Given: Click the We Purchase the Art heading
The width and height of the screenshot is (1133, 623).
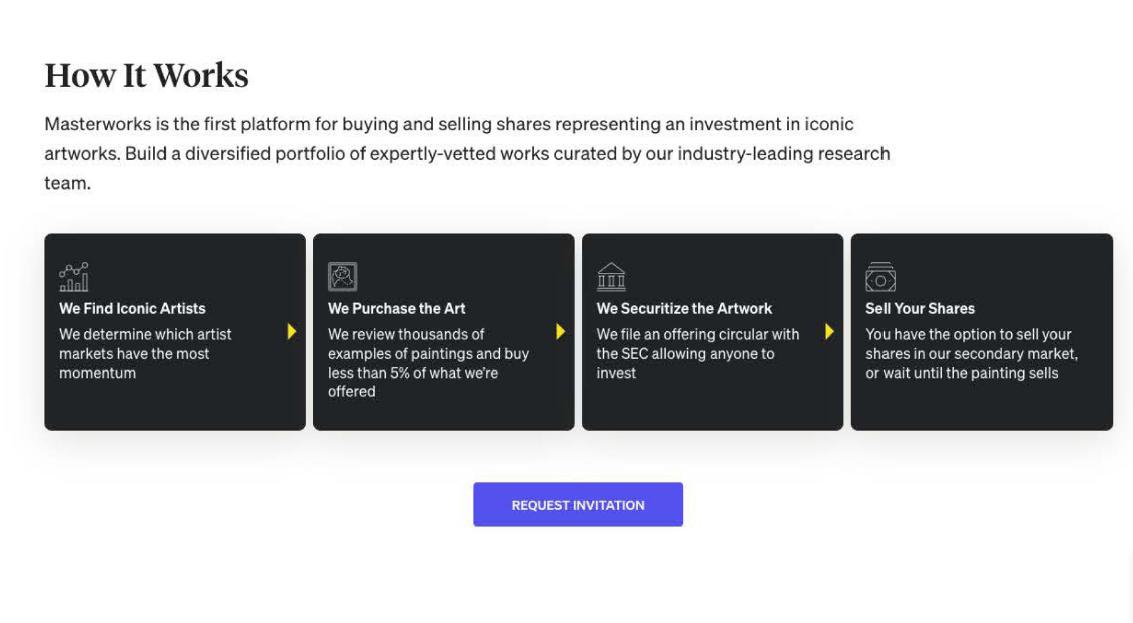Looking at the screenshot, I should (396, 308).
